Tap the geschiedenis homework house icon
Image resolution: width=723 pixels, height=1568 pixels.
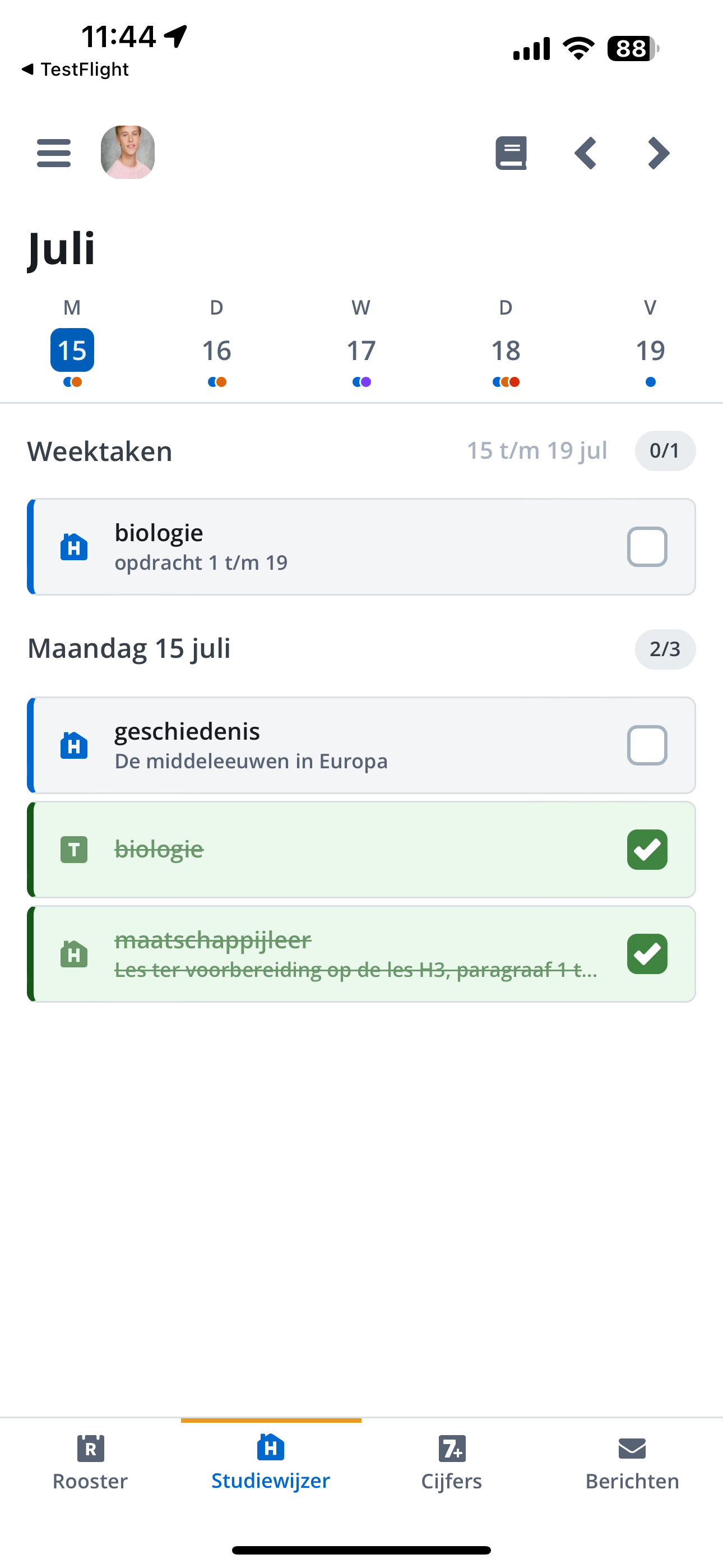73,745
